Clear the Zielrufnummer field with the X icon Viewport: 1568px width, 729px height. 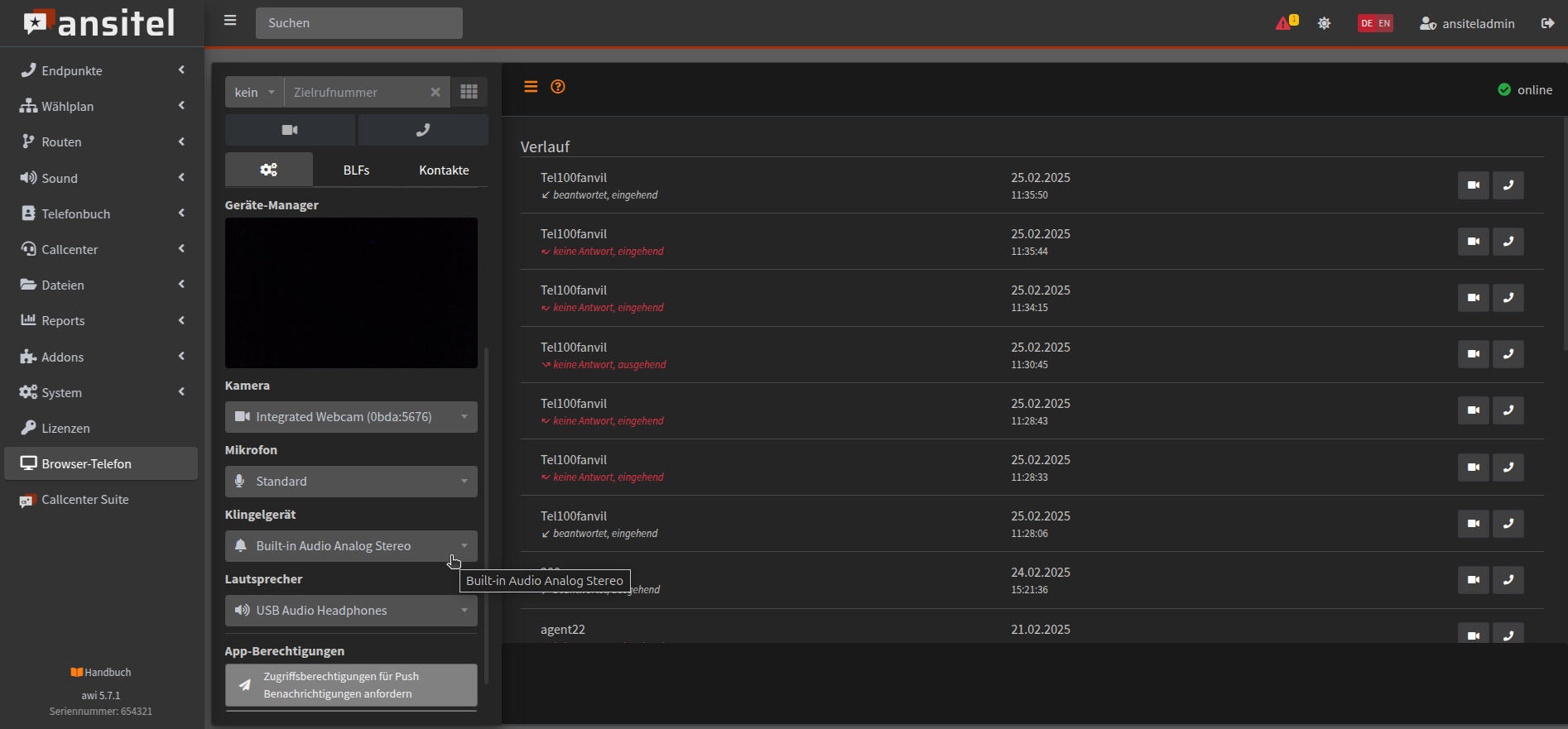[435, 93]
